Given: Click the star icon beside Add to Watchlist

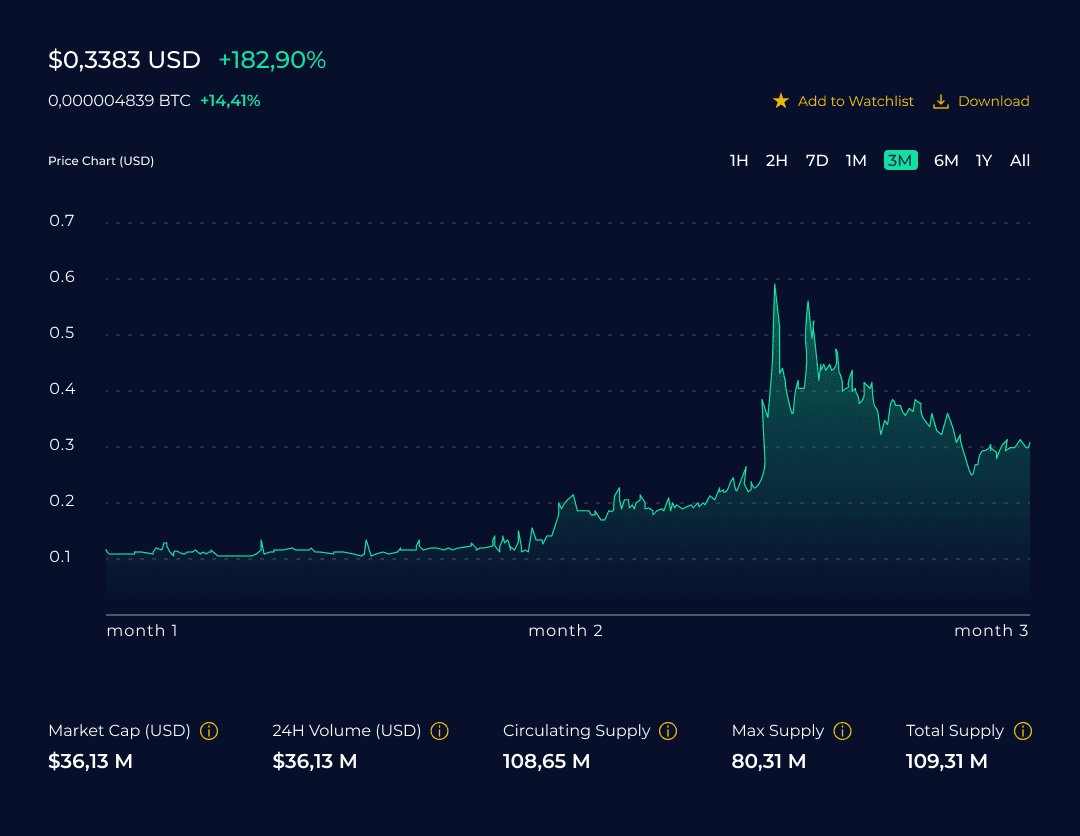Looking at the screenshot, I should coord(780,101).
